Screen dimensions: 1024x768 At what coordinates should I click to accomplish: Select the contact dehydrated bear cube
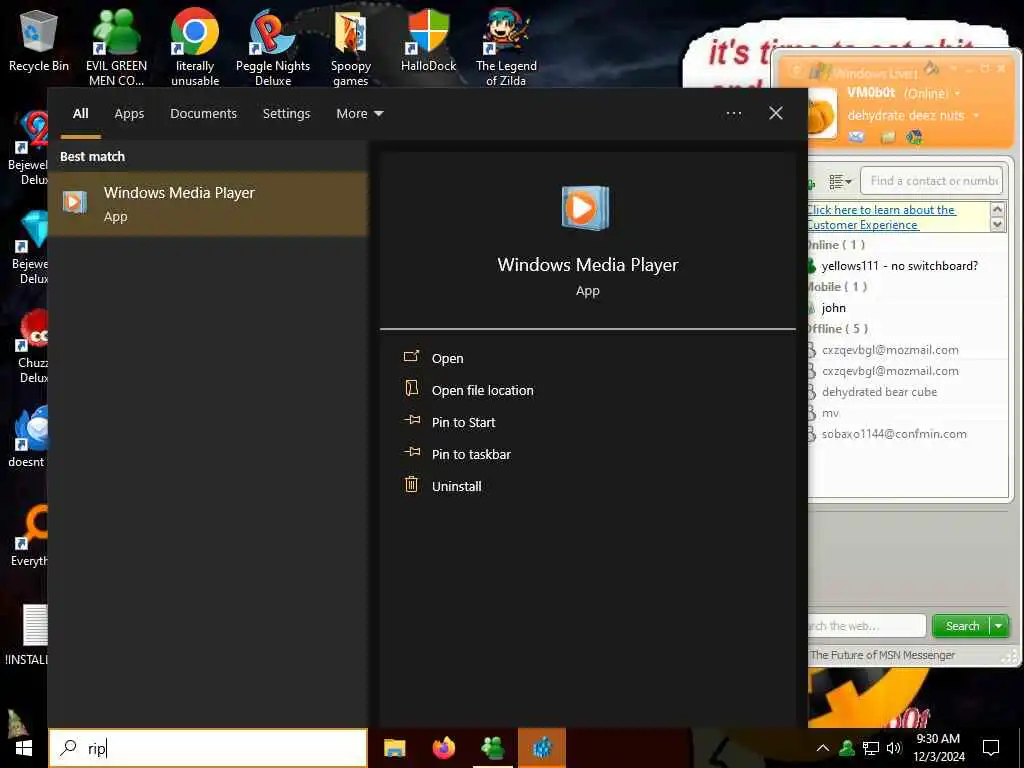(x=879, y=392)
